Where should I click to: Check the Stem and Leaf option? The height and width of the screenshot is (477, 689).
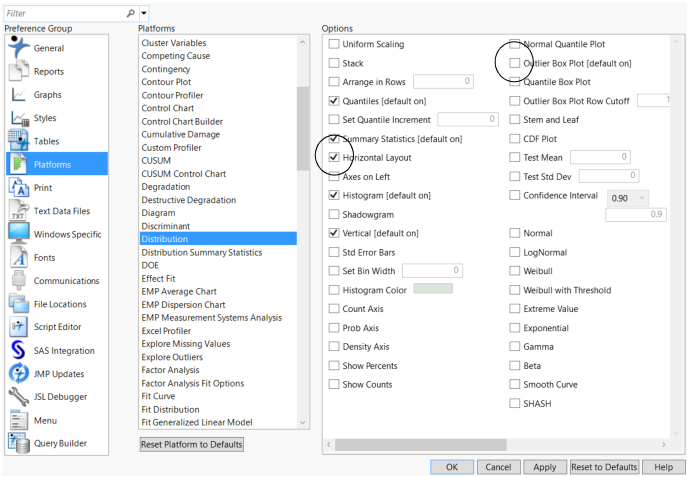515,119
